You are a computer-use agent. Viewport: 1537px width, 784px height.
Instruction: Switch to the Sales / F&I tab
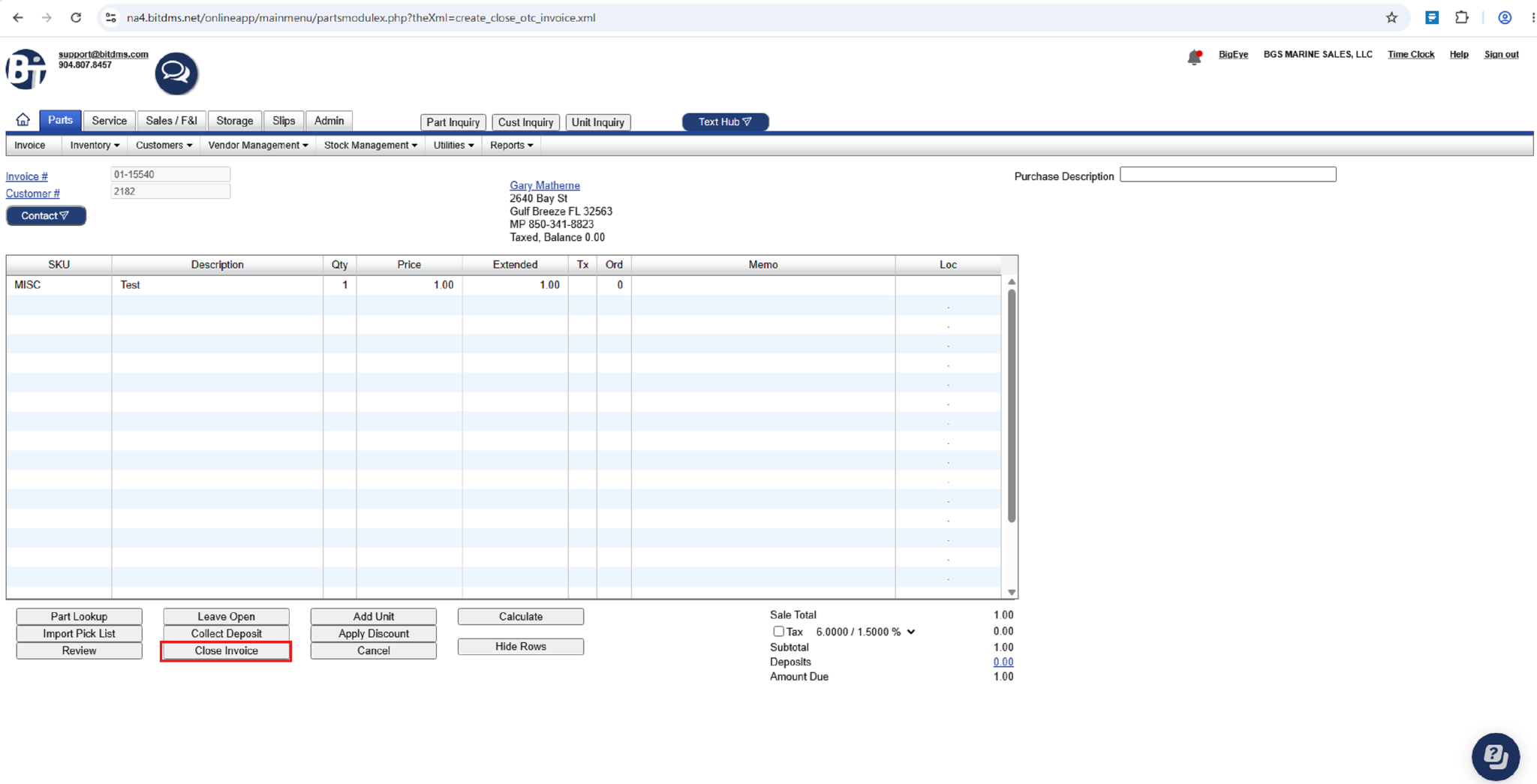171,120
